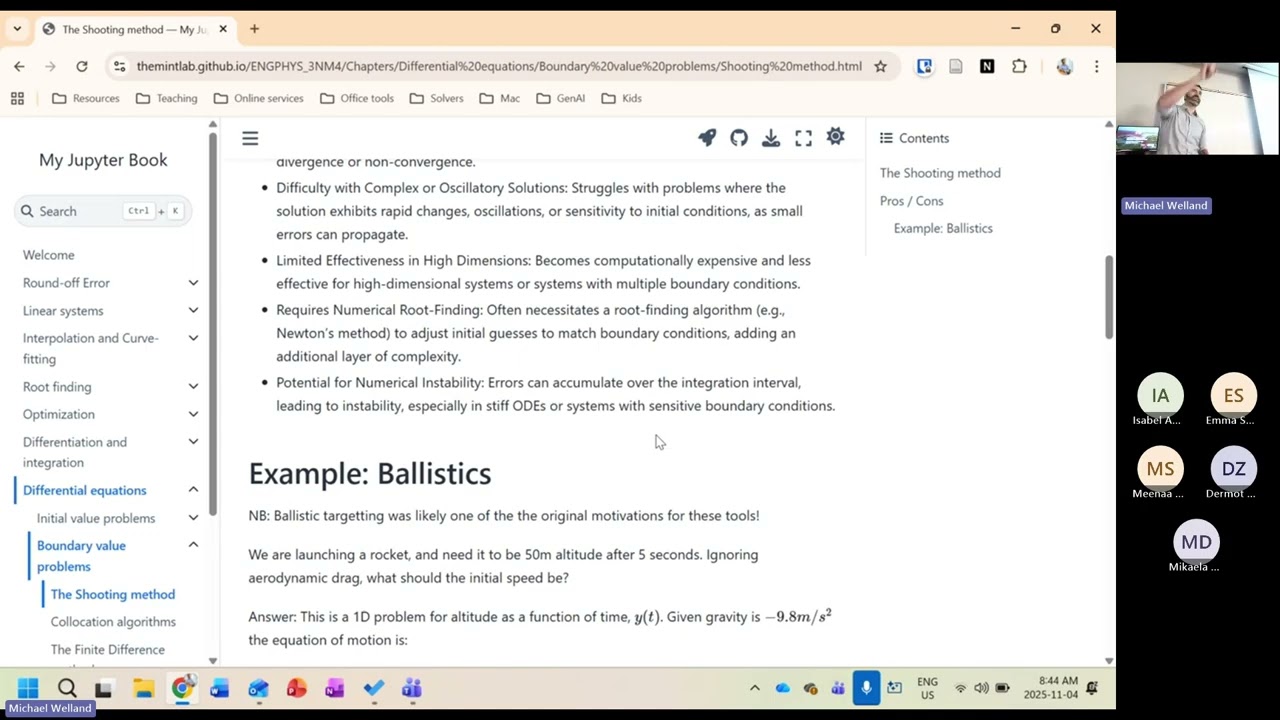Open My Jupyter Book home title

(103, 160)
